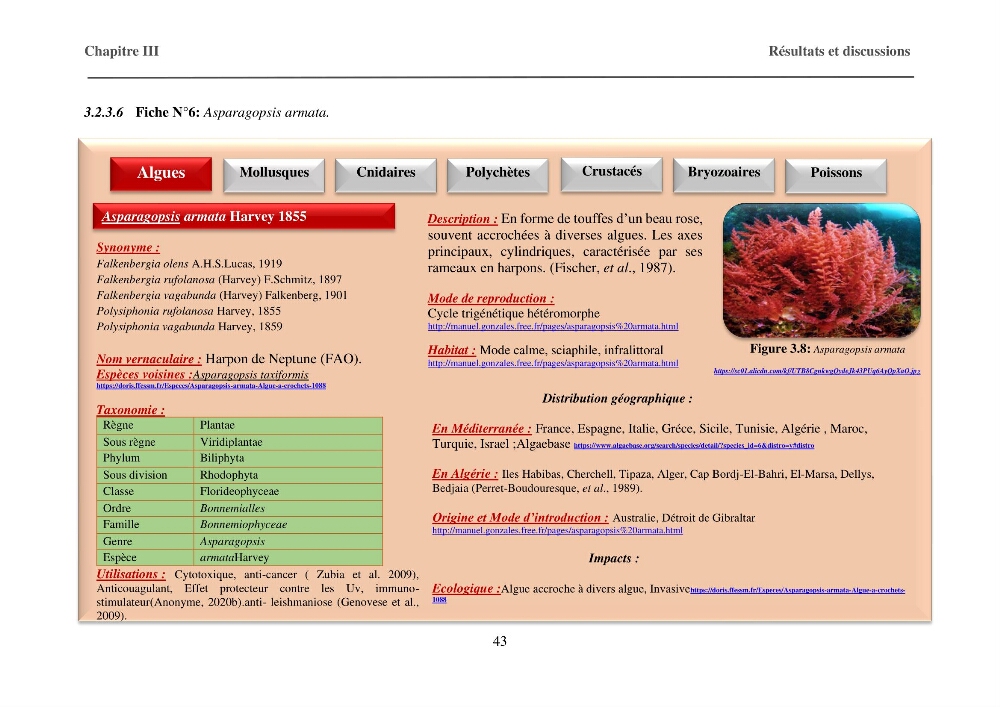Open the link under Mode de reproduction
Screen dimensions: 1000x707
pyautogui.click(x=553, y=326)
